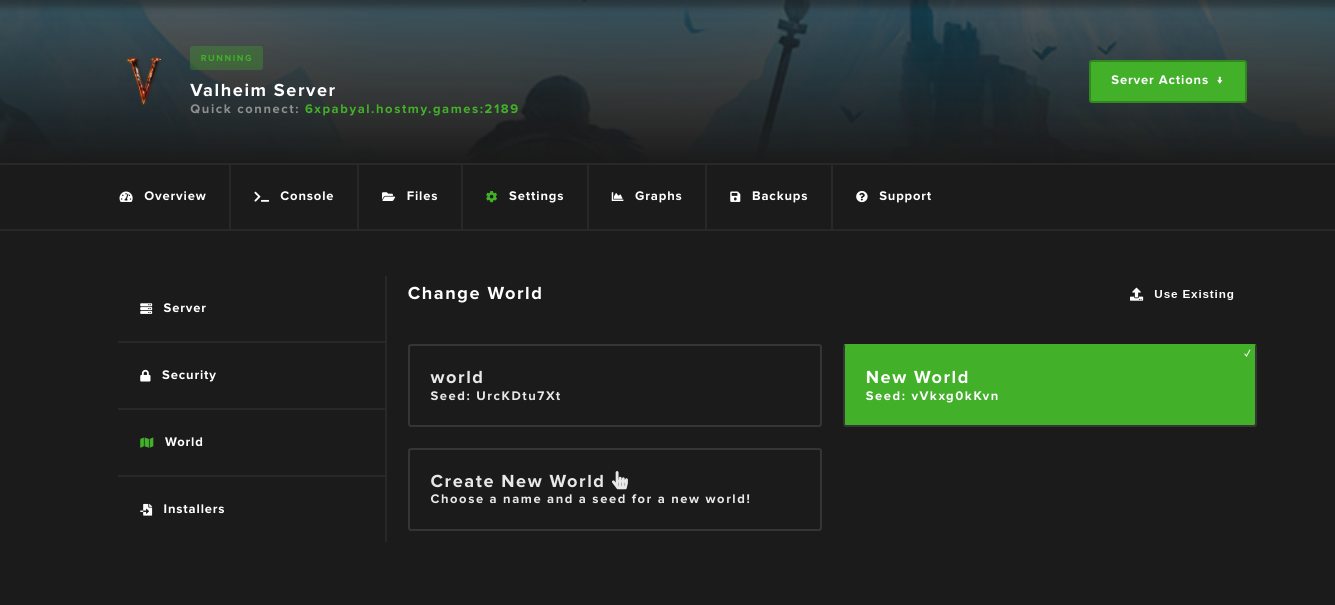Click the Backups floppy disk icon
This screenshot has height=605, width=1335.
click(x=735, y=197)
